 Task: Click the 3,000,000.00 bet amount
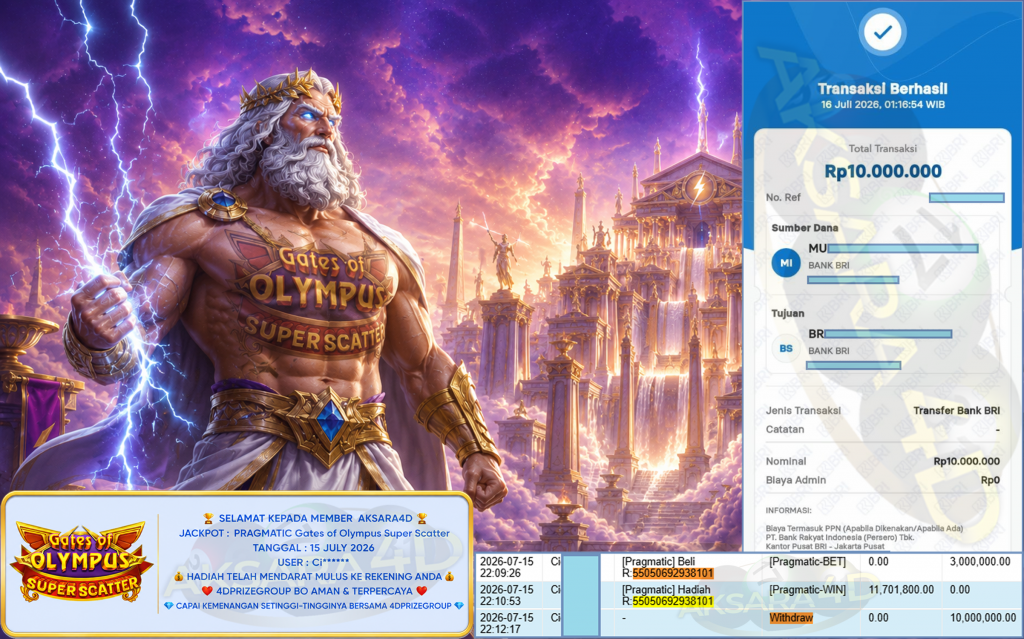point(980,561)
